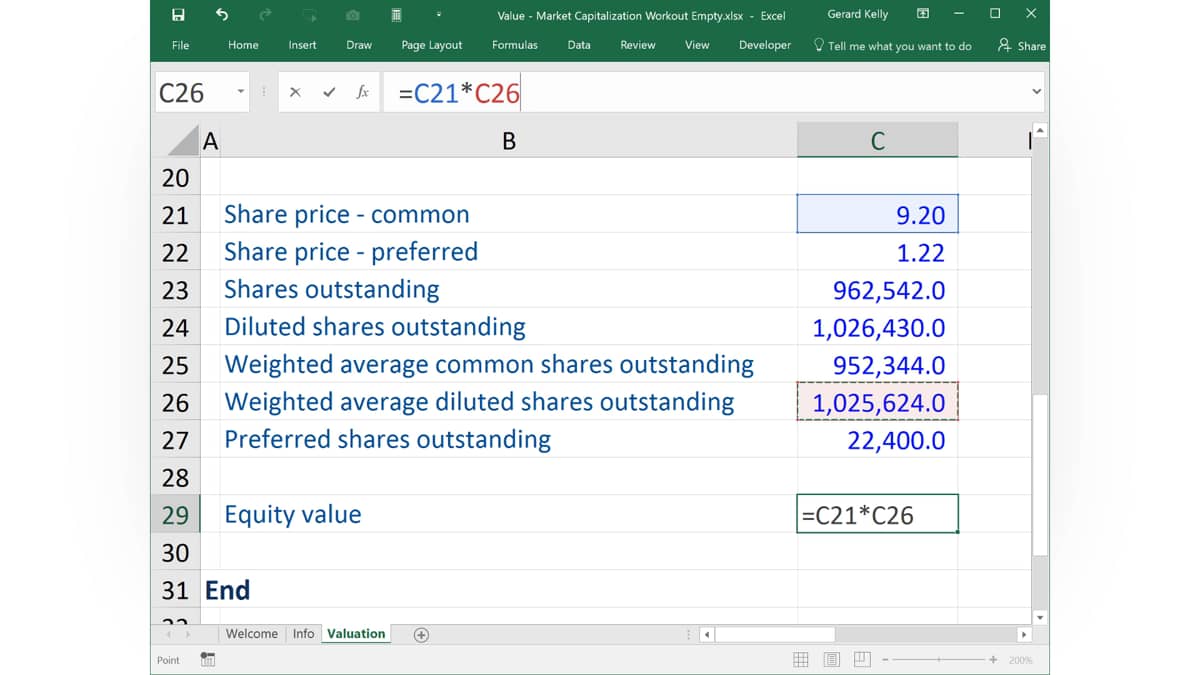Viewport: 1200px width, 675px height.
Task: Click the cell with value 22,400.0
Action: click(877, 440)
